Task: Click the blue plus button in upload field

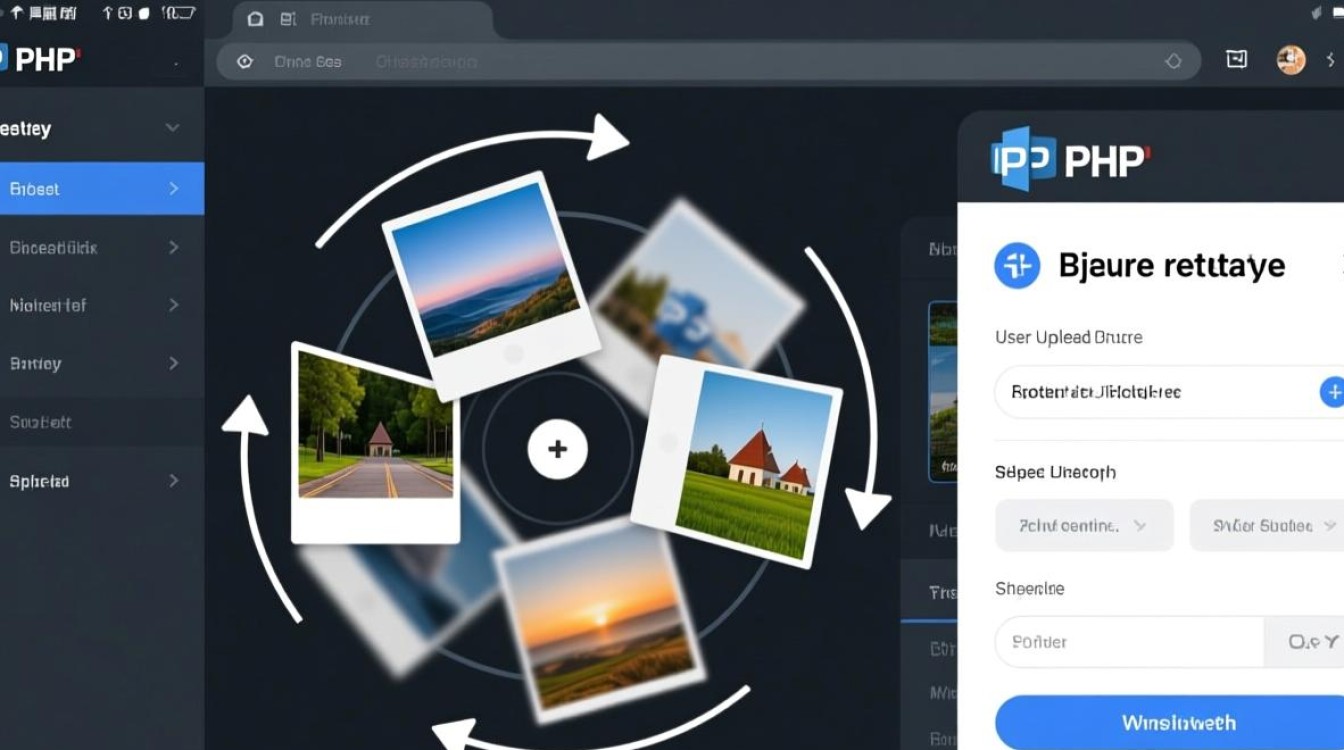Action: coord(1332,392)
